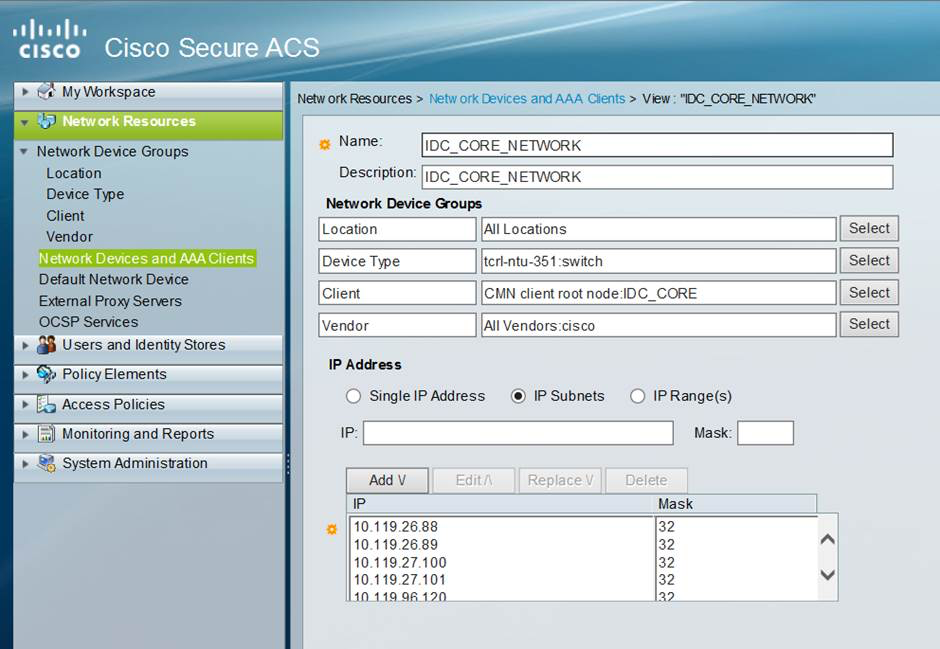Select IP entry 10.119.26.89
Viewport: 940px width, 649px height.
(x=396, y=545)
